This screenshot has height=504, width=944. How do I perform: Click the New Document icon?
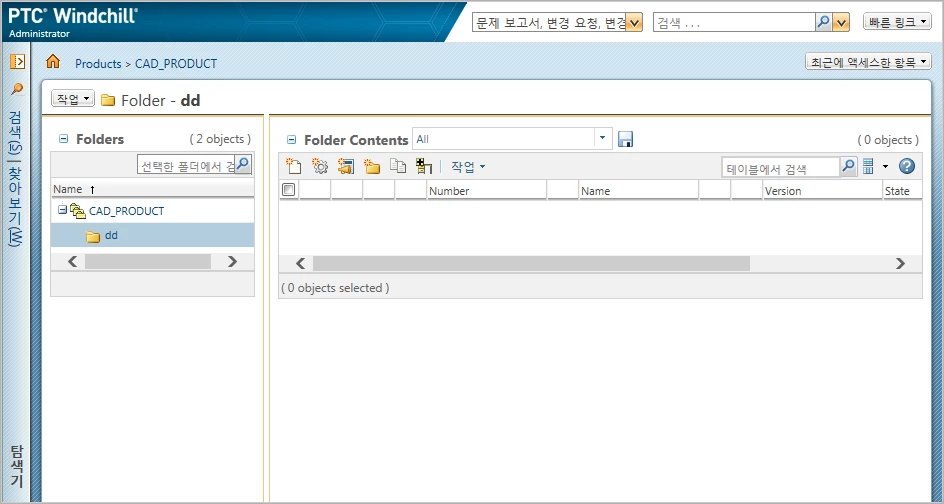tap(293, 166)
